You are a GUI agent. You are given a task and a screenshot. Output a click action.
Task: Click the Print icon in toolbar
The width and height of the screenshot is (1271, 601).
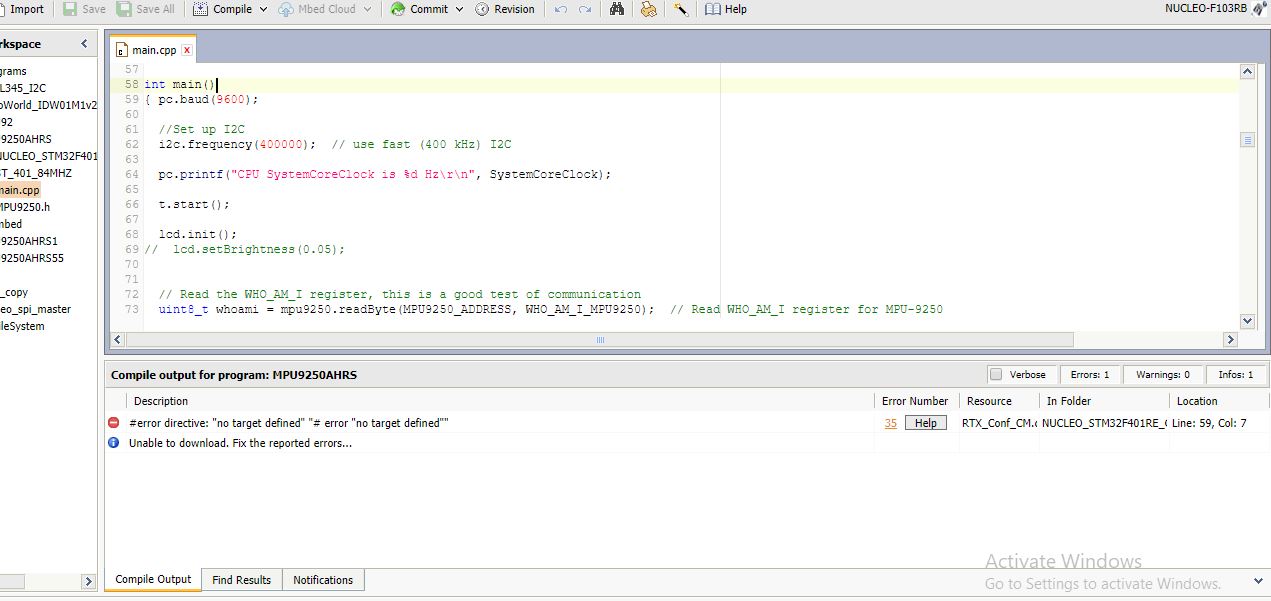tap(649, 9)
